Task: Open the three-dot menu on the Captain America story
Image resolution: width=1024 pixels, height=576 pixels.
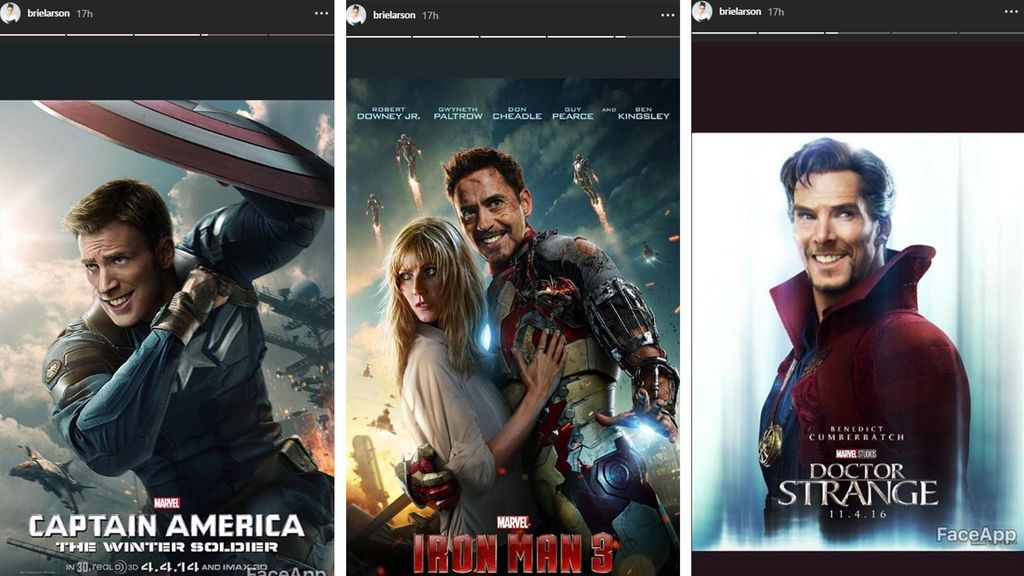Action: point(321,13)
